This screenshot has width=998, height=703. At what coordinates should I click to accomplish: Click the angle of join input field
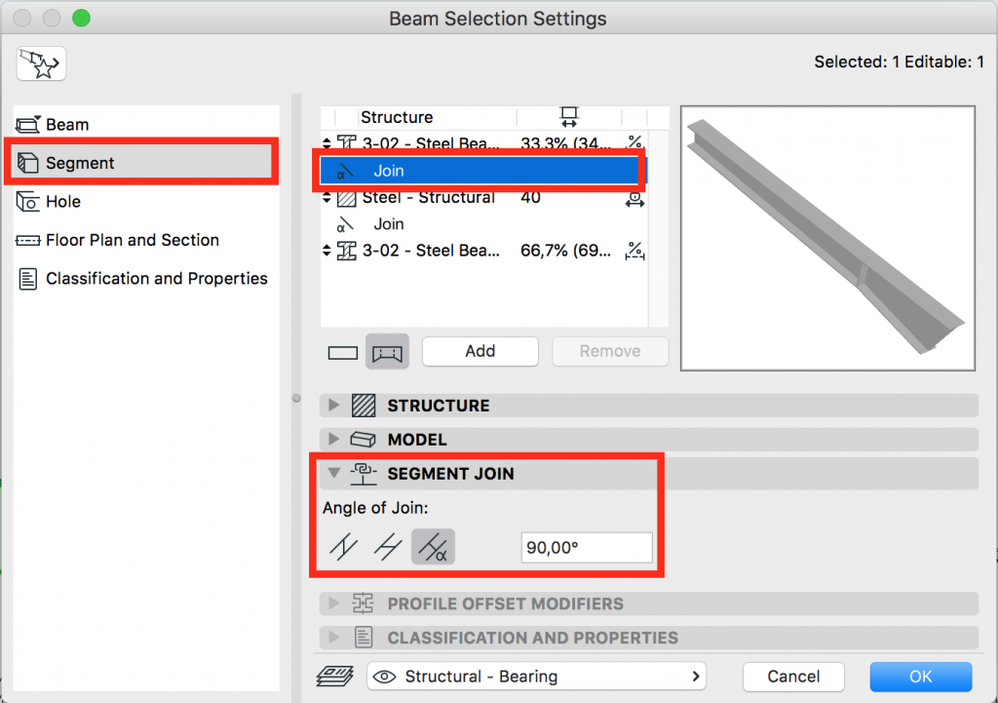pos(587,547)
